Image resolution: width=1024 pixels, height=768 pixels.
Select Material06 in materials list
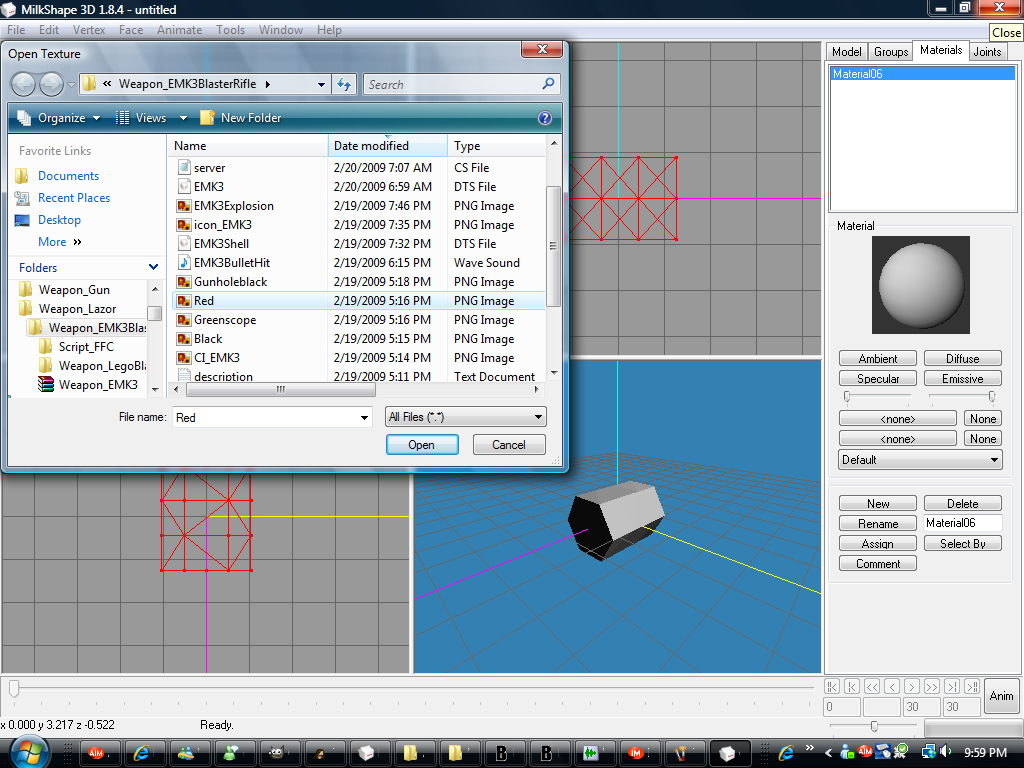point(922,74)
